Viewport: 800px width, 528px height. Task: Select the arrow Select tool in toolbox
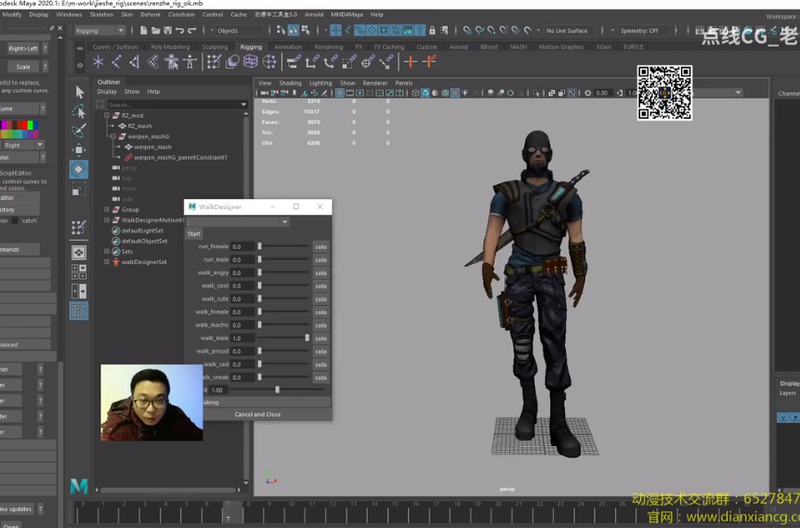pyautogui.click(x=79, y=92)
